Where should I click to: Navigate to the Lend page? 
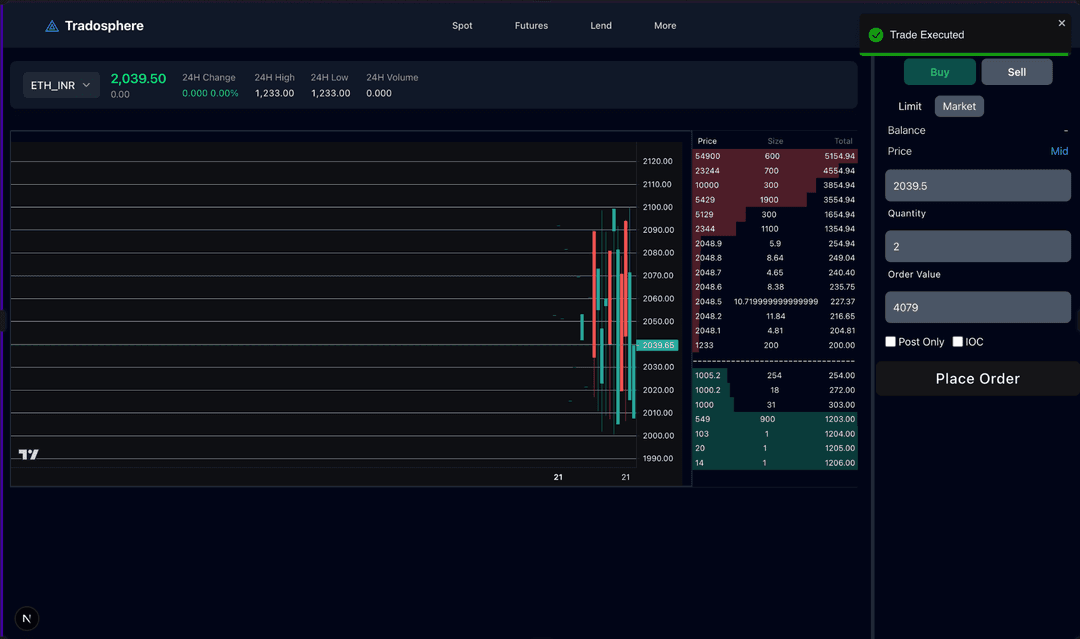601,26
